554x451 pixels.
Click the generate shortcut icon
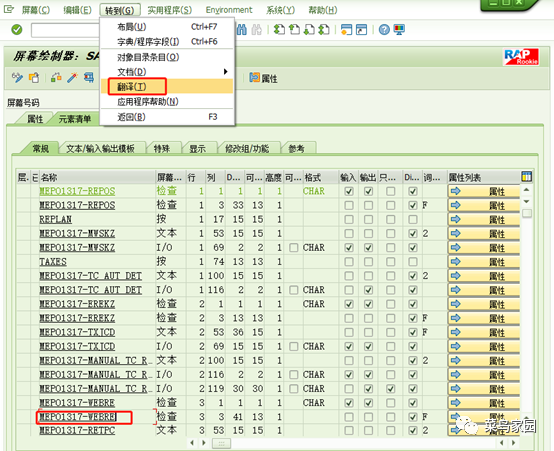point(361,30)
